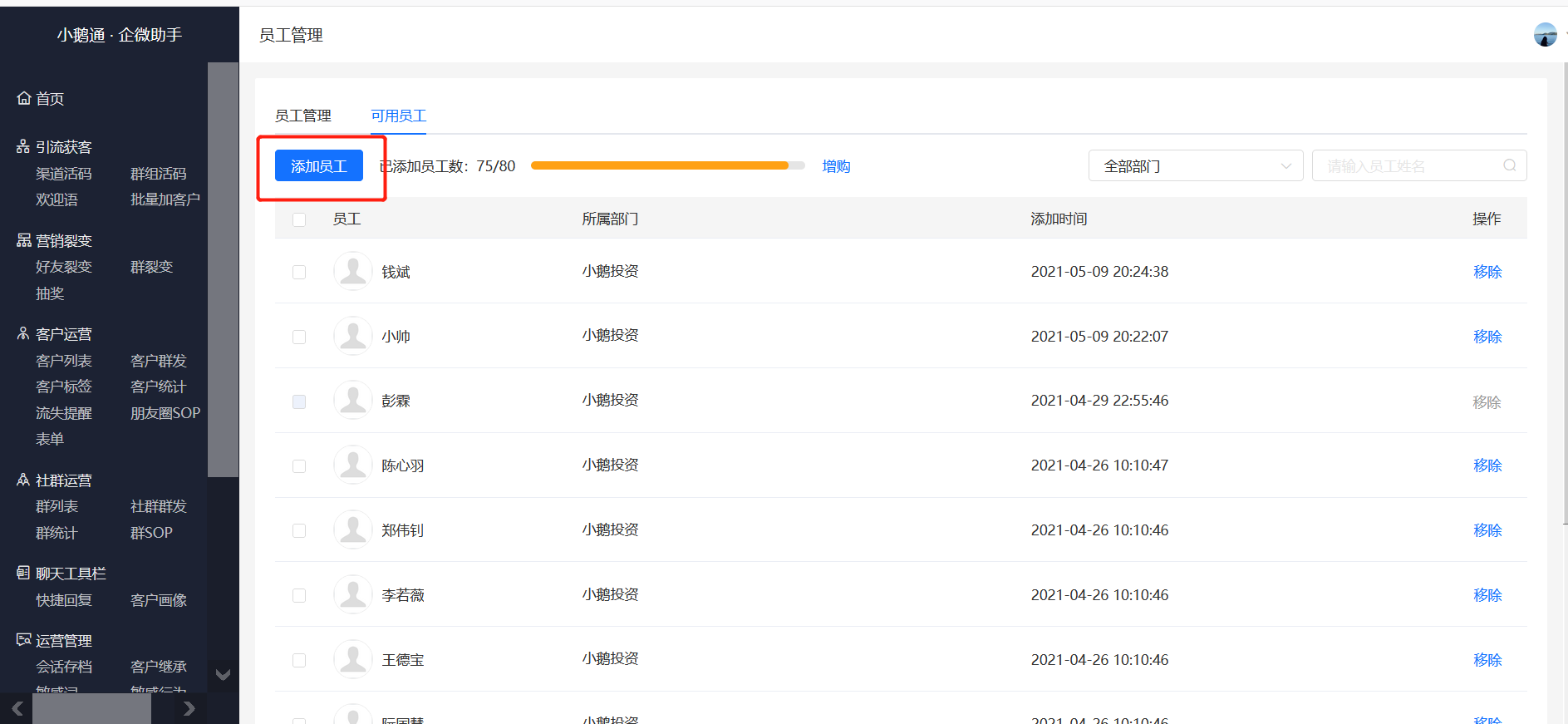
Task: Click the sidebar vertical scrollbar thumb
Action: [223, 270]
